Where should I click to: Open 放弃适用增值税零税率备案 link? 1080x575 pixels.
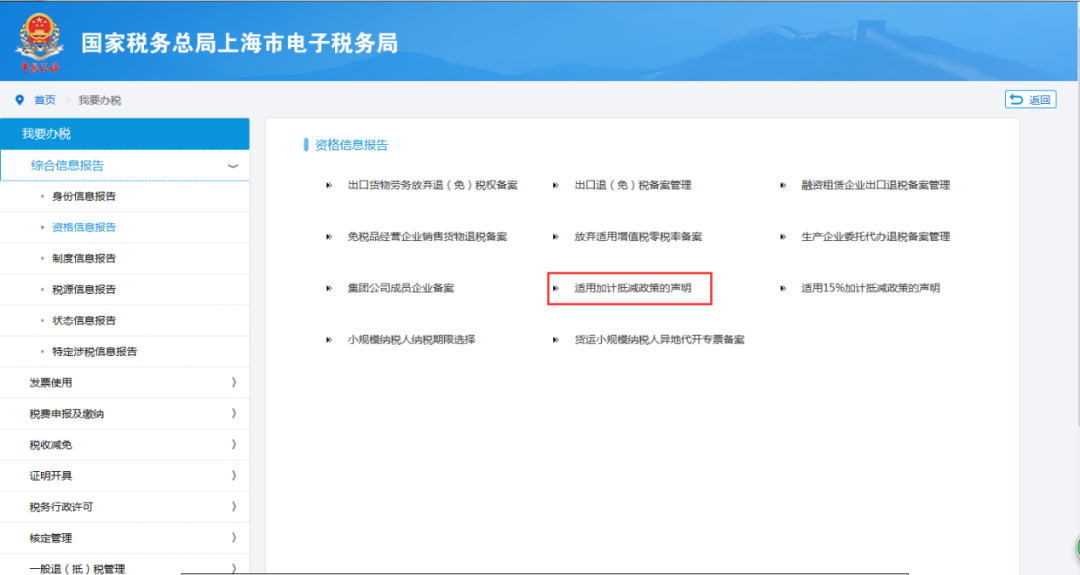pos(638,237)
